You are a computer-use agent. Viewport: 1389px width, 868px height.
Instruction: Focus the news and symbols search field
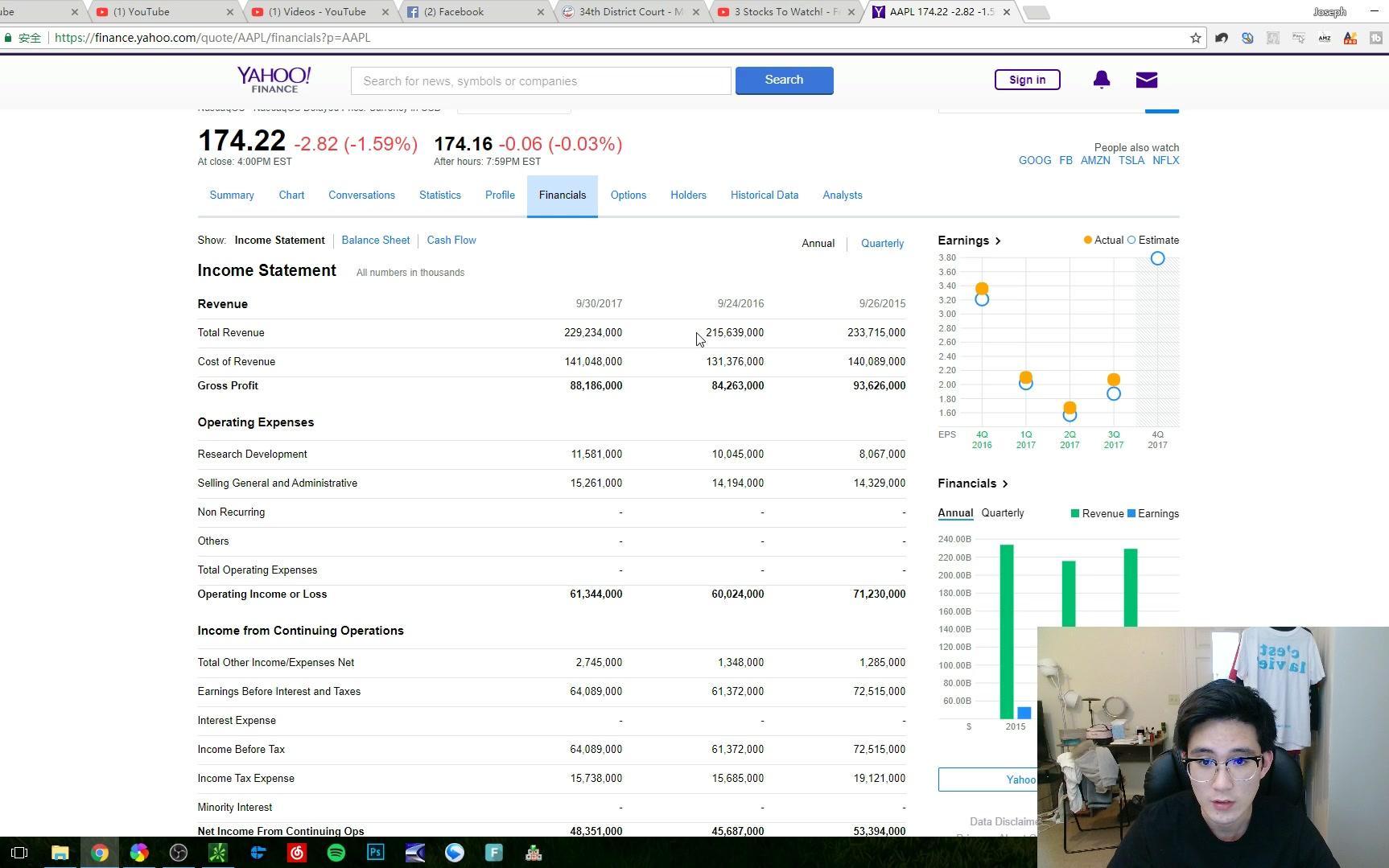tap(541, 81)
